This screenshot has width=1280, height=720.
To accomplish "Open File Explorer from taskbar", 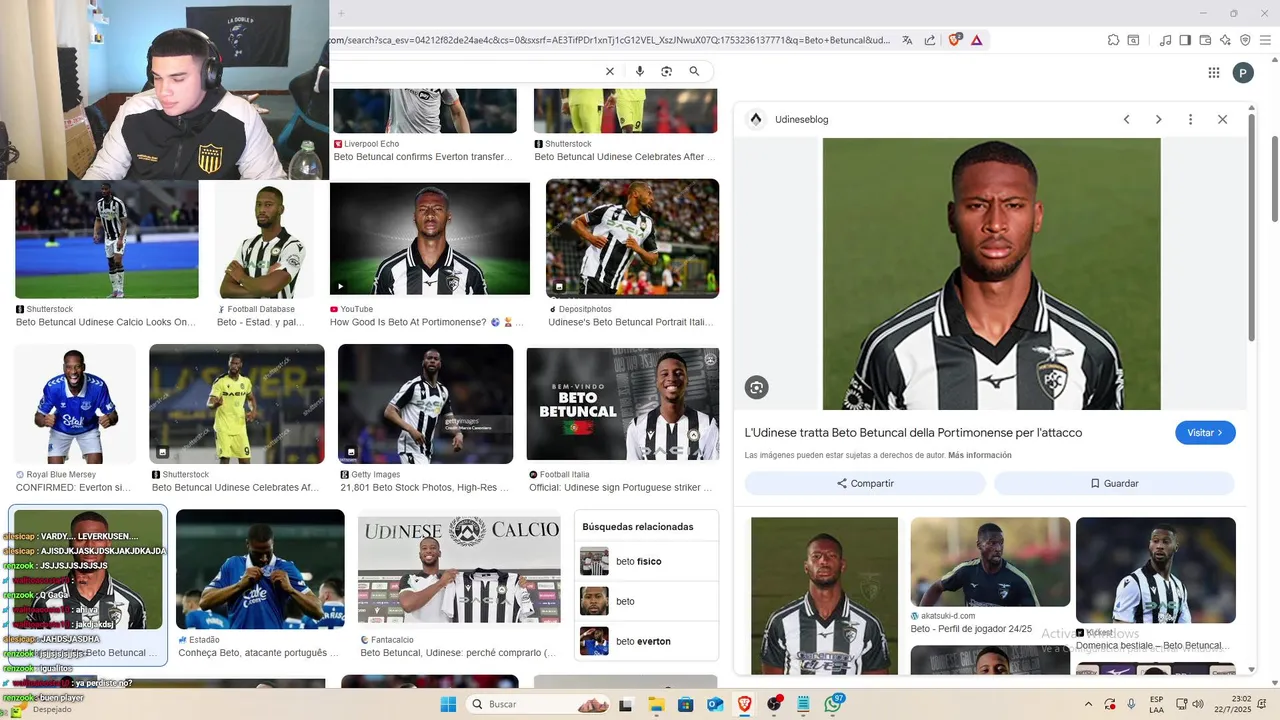I will 656,704.
